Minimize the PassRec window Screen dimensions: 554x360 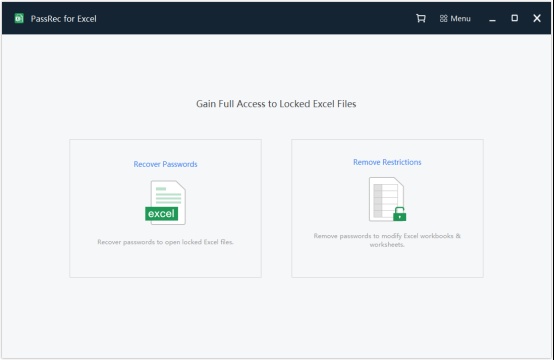(492, 19)
